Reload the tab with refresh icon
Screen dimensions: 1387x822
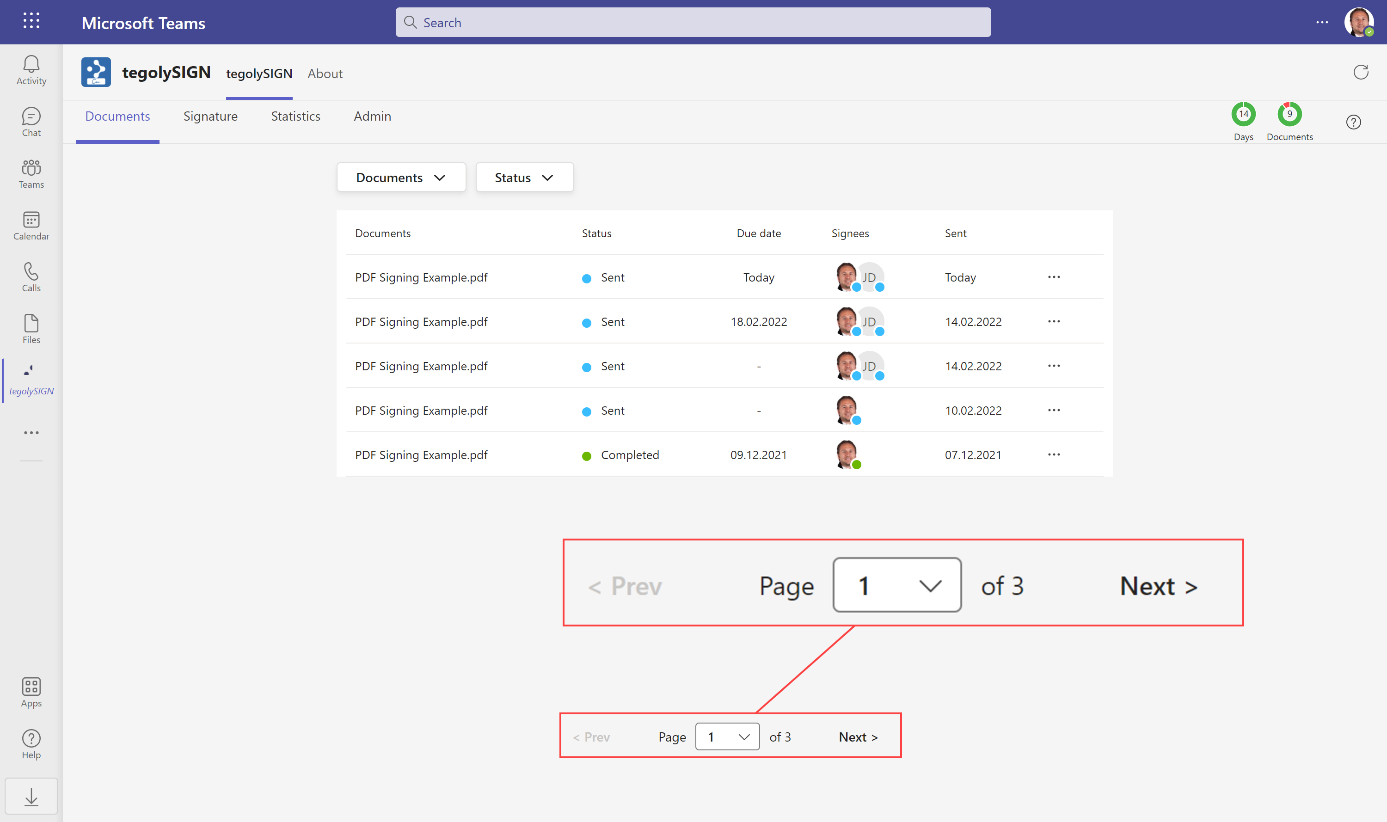point(1360,72)
